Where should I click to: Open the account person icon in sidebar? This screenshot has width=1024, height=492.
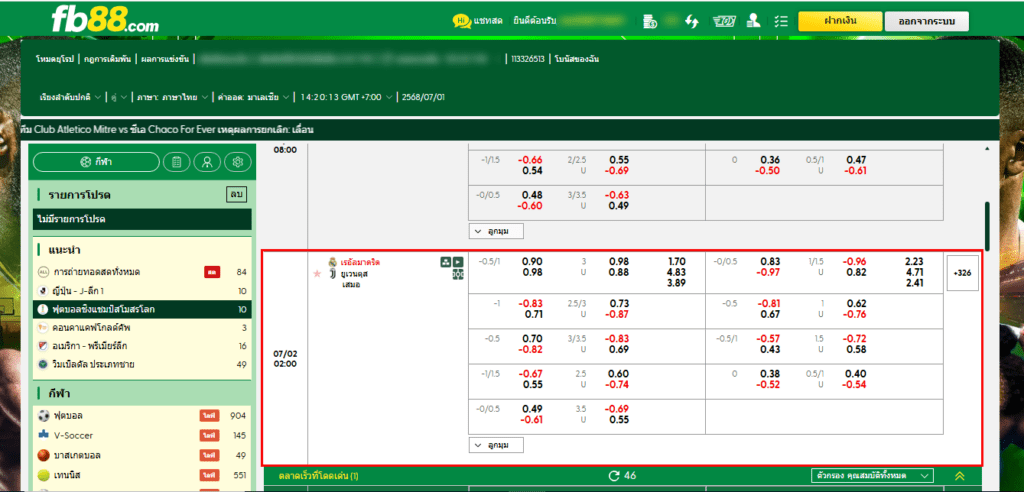point(207,162)
